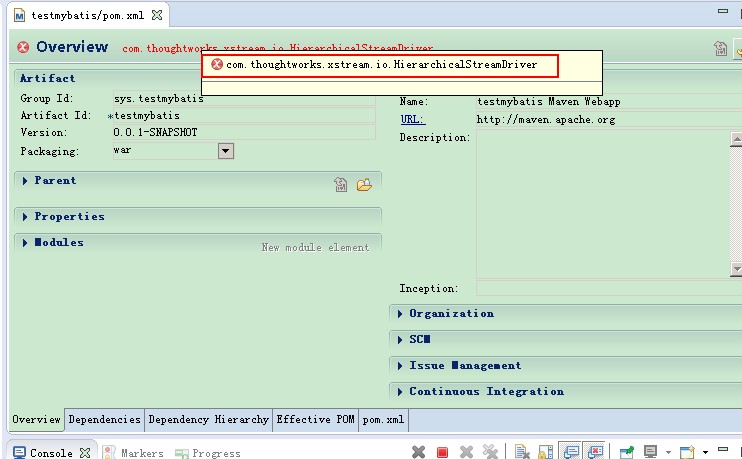Image resolution: width=742 pixels, height=459 pixels.
Task: Expand the Issue Management section
Action: coord(400,366)
